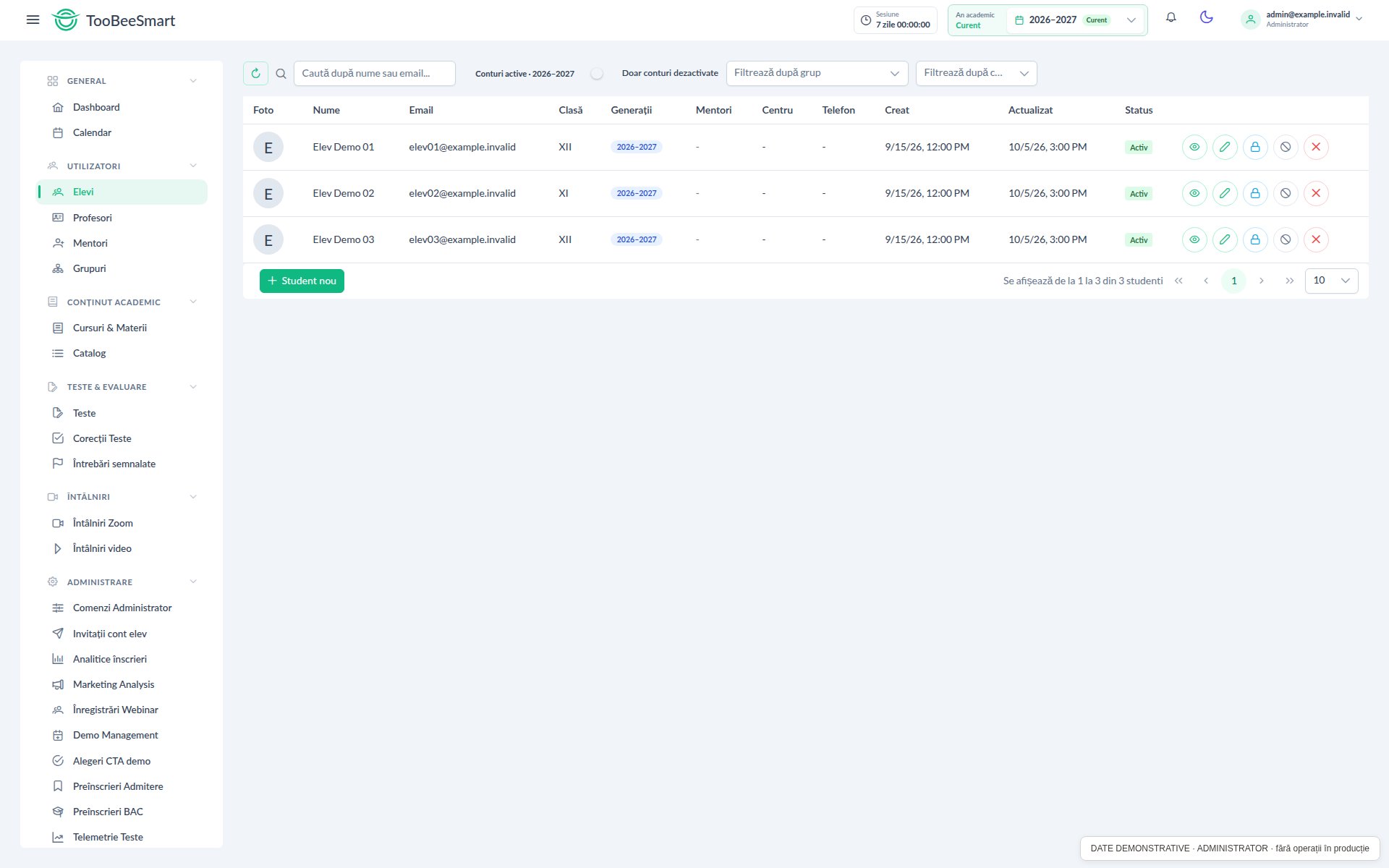
Task: Open page size dropdown showing 10
Action: (x=1331, y=281)
